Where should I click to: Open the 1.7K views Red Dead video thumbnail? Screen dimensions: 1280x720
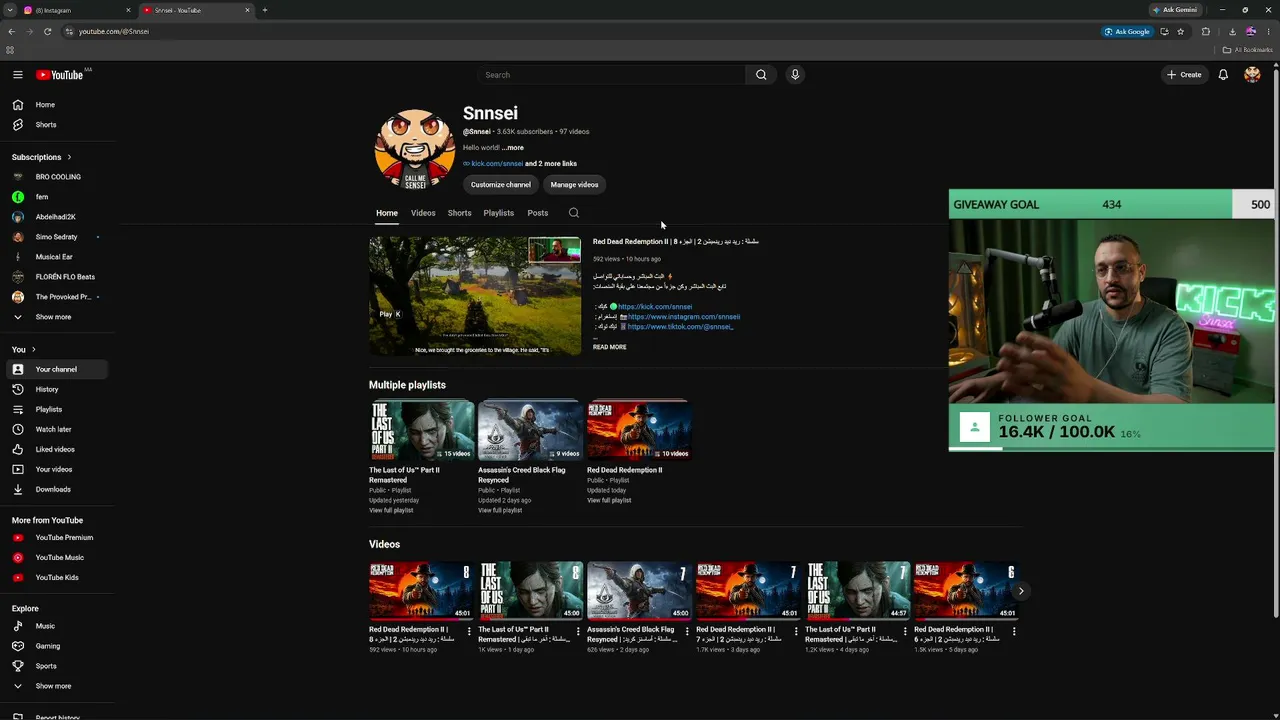pos(748,591)
